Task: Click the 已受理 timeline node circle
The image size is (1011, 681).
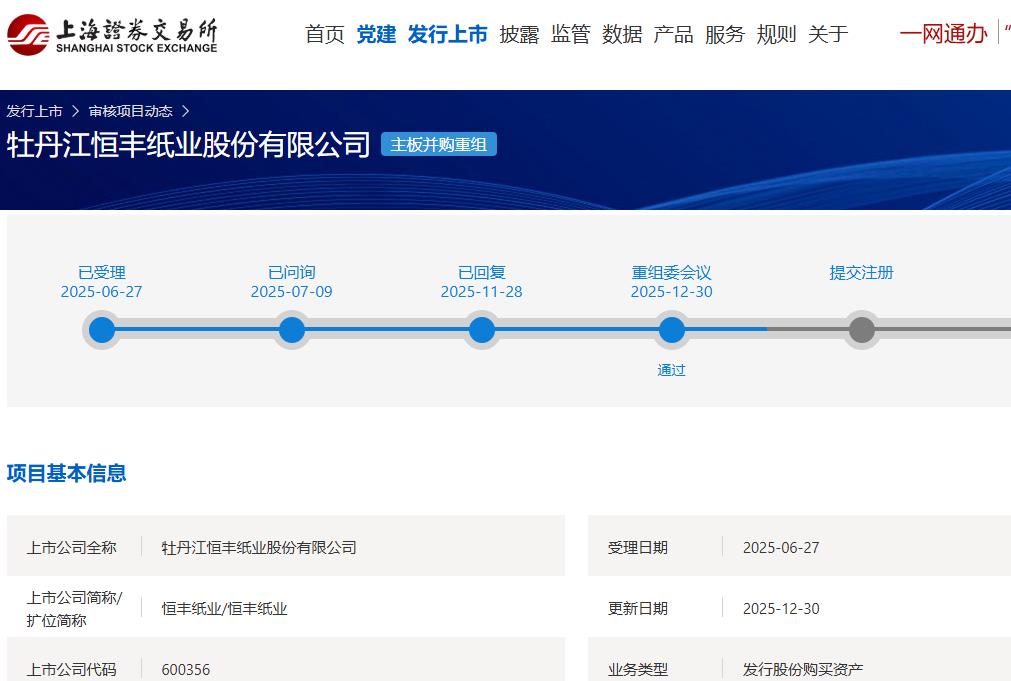Action: coord(102,330)
